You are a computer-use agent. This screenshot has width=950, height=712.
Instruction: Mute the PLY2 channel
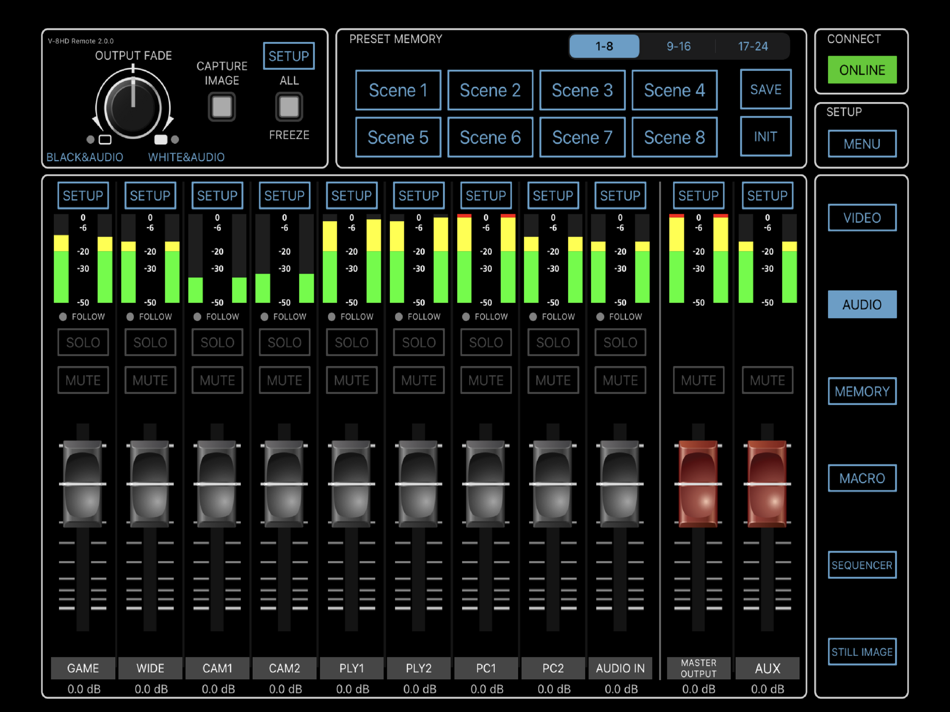coord(418,380)
